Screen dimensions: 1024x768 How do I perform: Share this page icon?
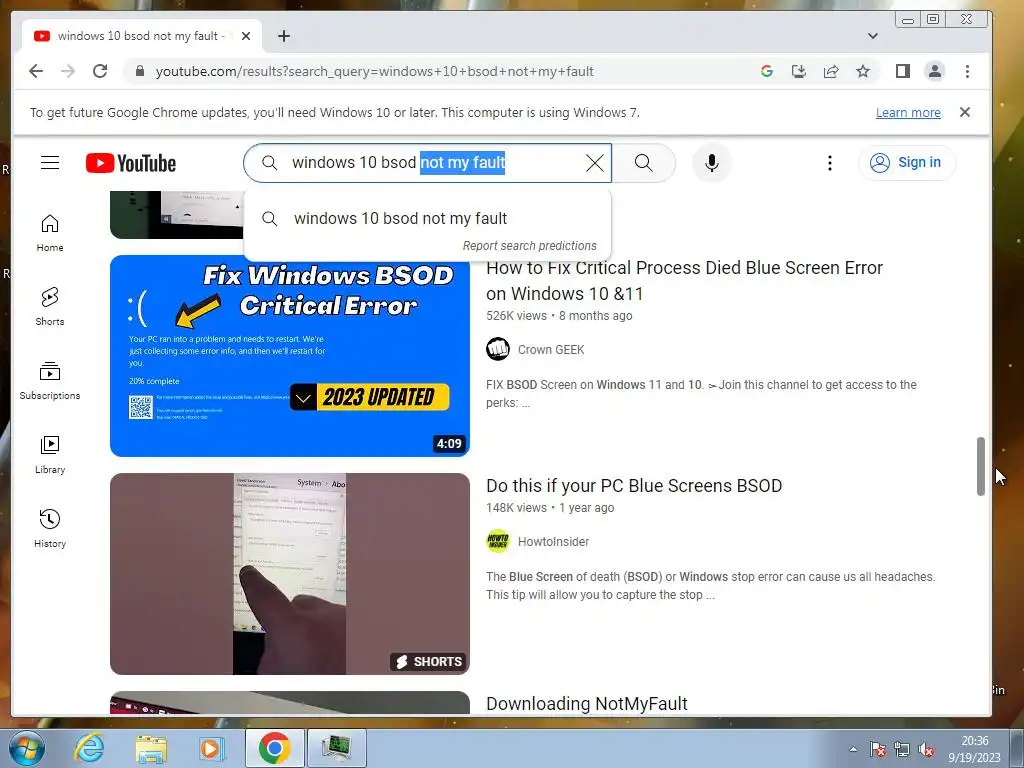(831, 71)
